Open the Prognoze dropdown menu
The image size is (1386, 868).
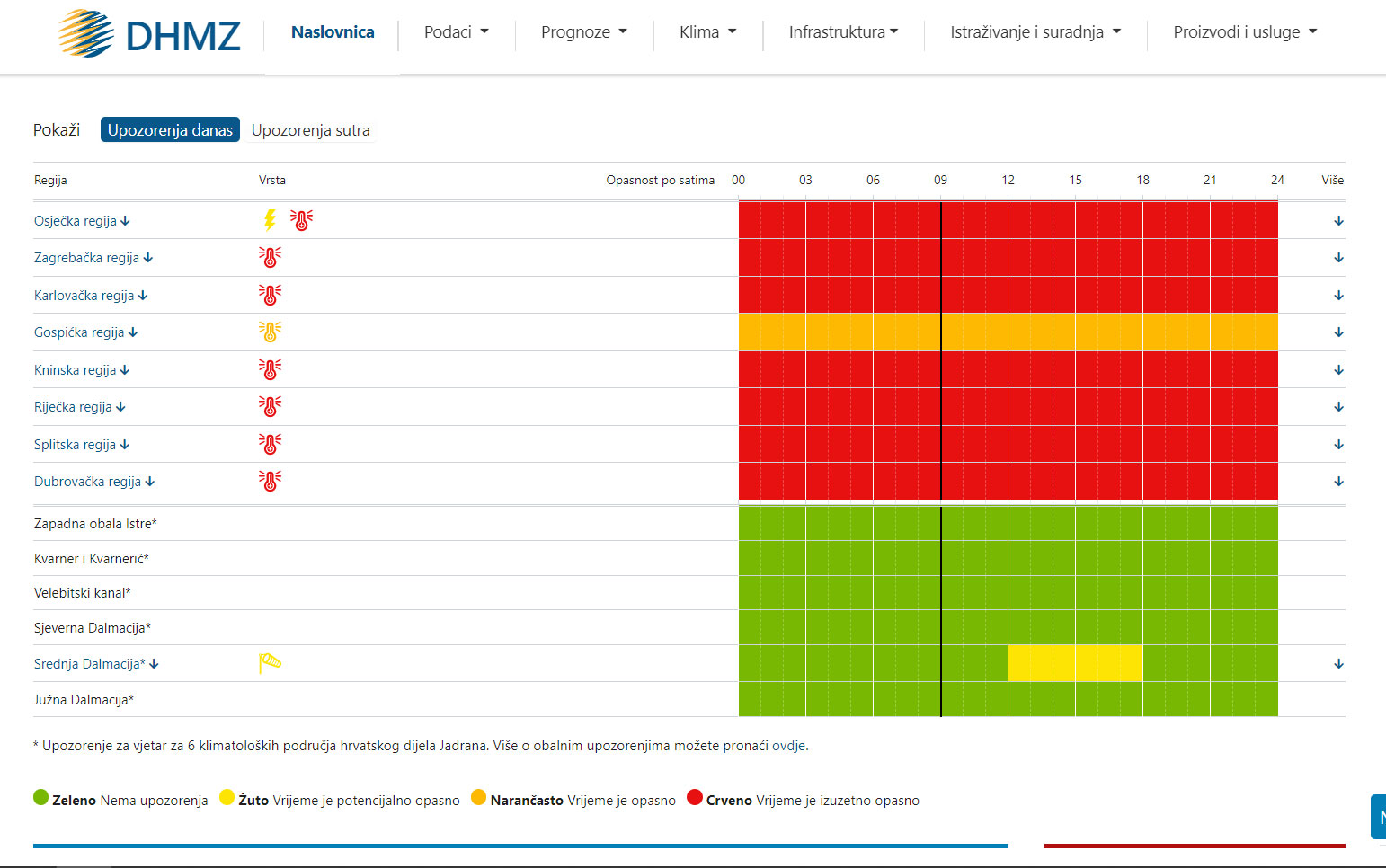coord(583,32)
